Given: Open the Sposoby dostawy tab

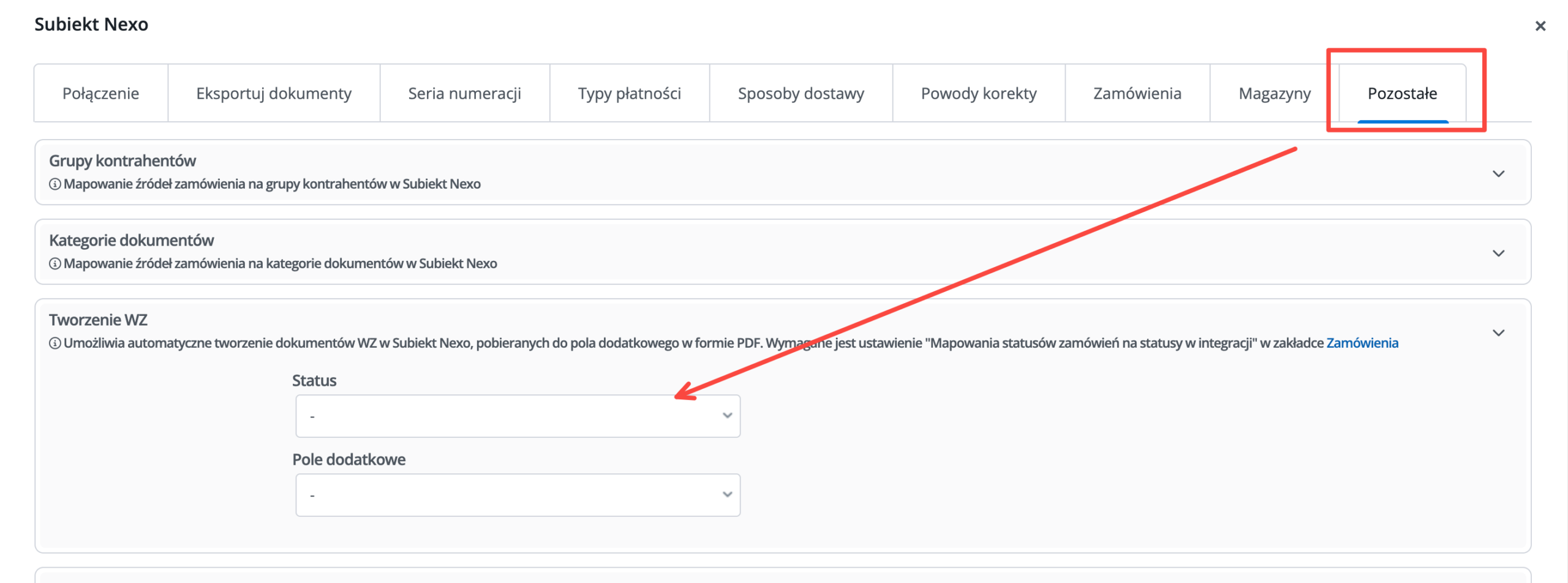Looking at the screenshot, I should pos(801,94).
